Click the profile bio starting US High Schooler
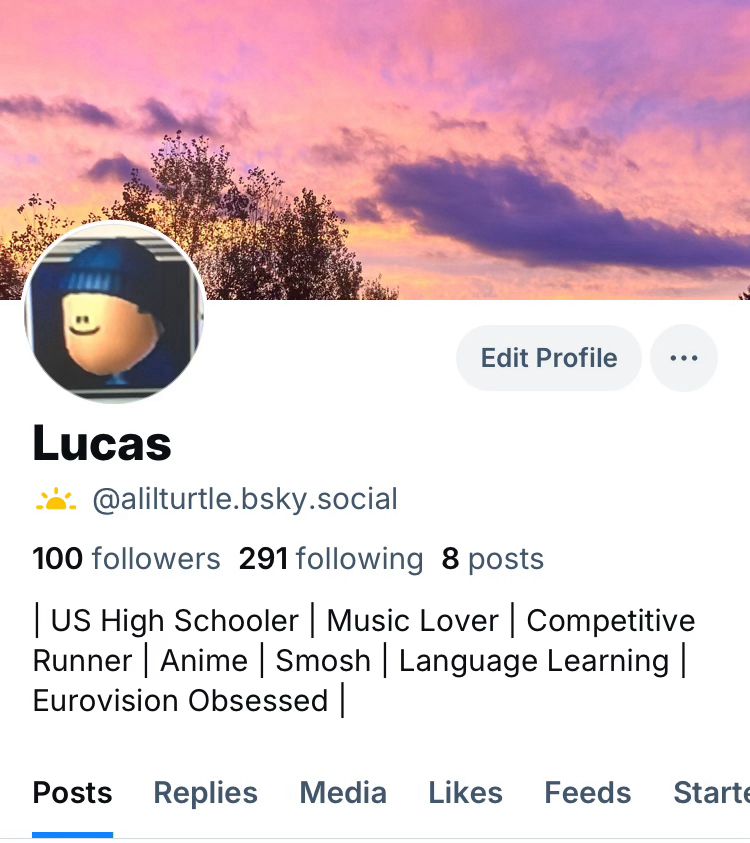 [363, 661]
